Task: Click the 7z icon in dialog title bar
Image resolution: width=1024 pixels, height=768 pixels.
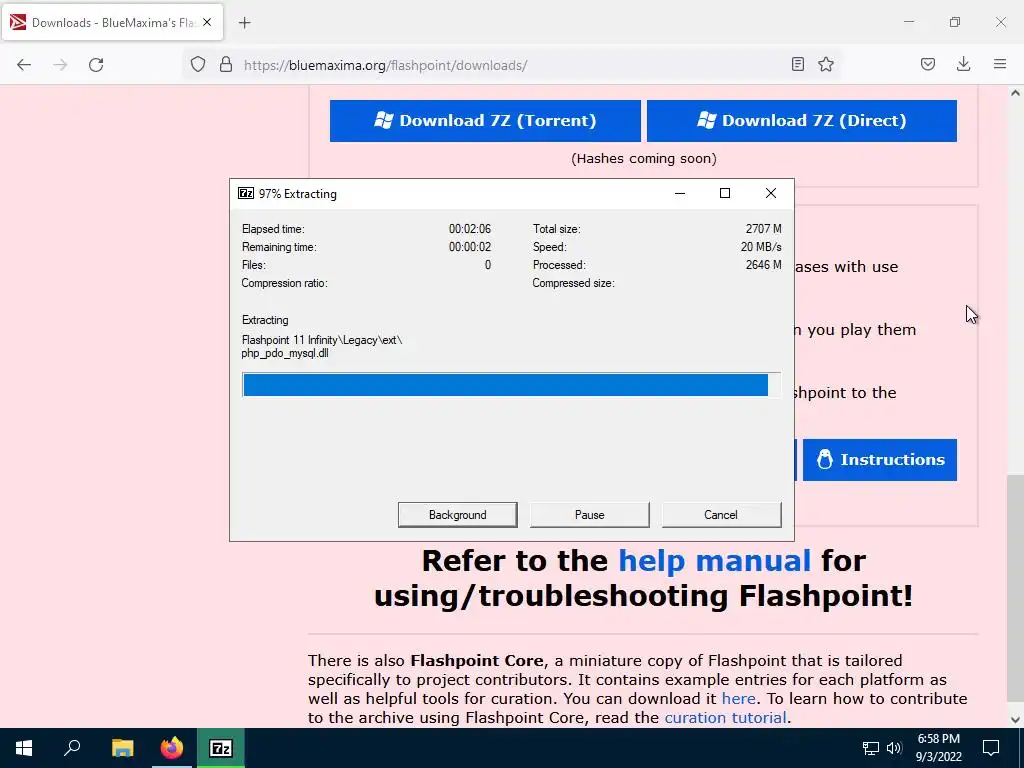Action: [x=246, y=193]
